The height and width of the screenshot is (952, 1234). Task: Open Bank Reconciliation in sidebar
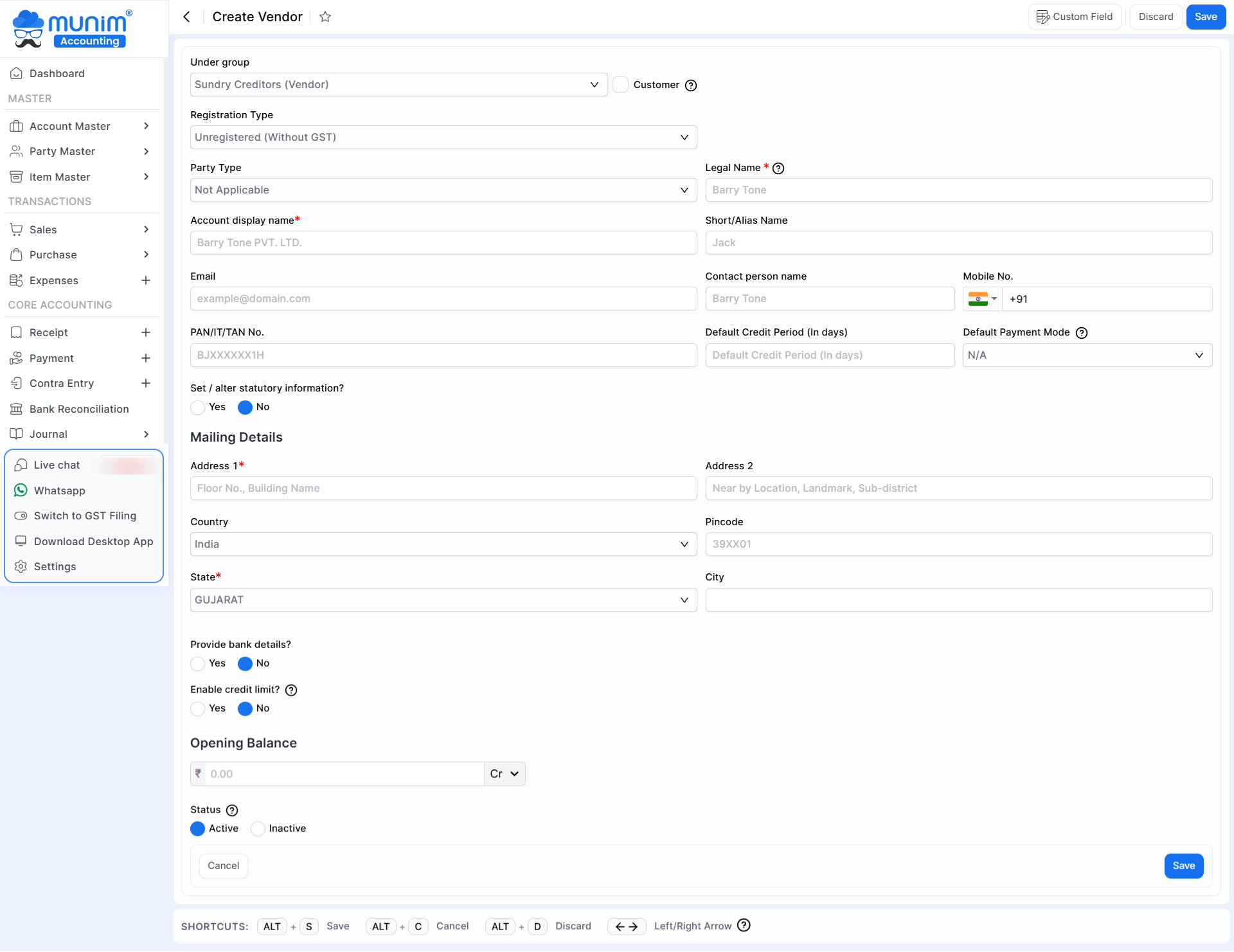80,409
